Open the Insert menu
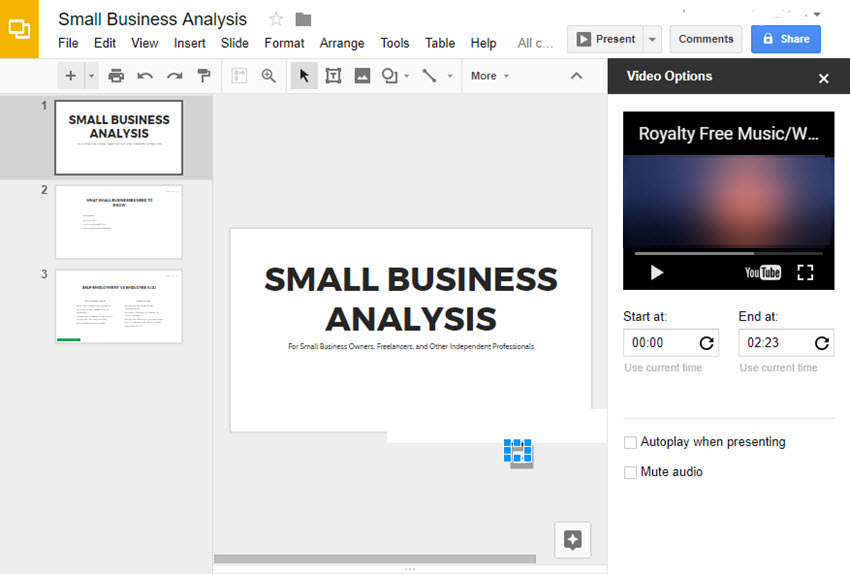Image resolution: width=850 pixels, height=574 pixels. click(x=190, y=43)
